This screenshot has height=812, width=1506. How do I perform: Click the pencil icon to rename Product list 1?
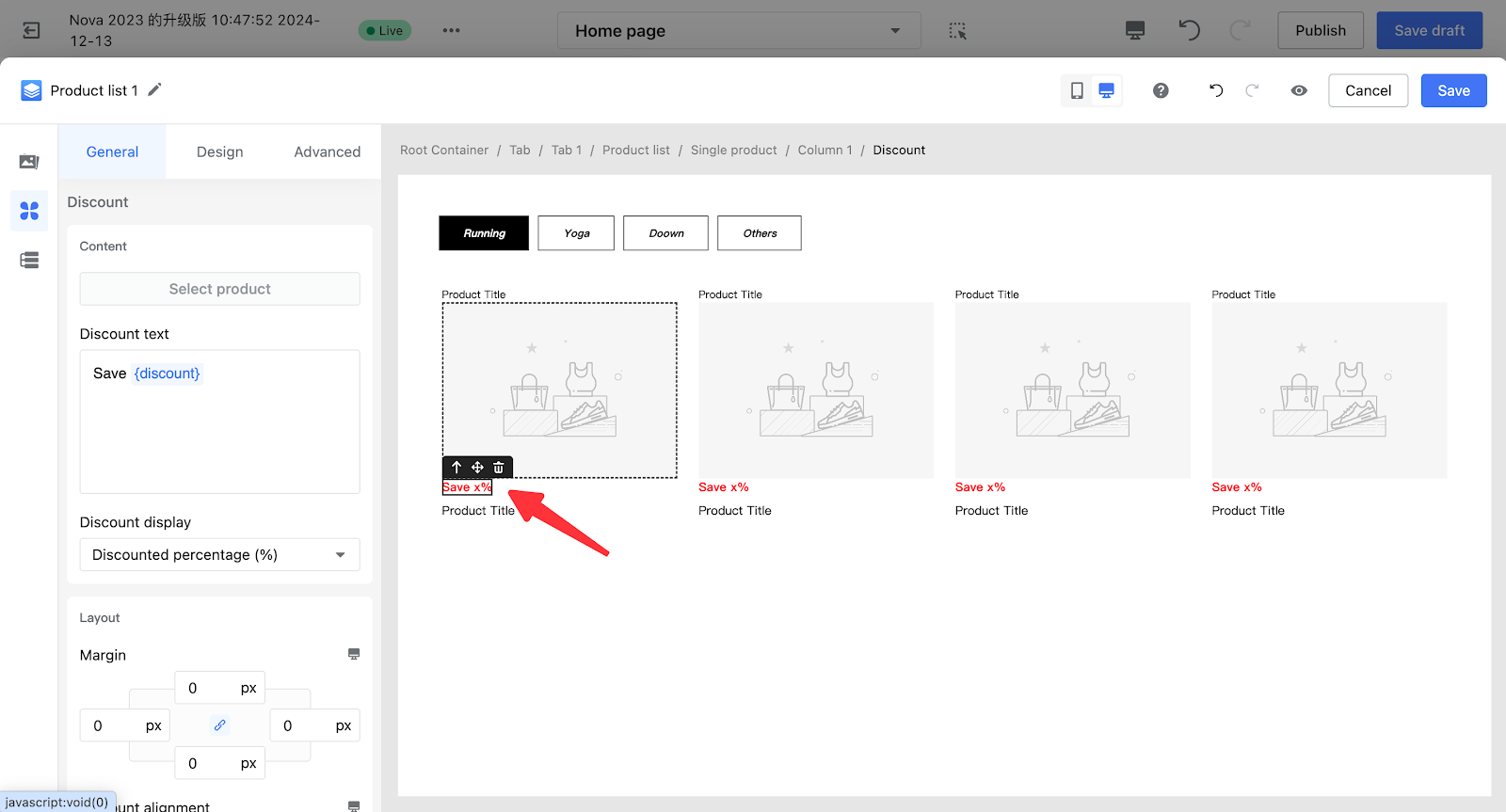tap(155, 89)
